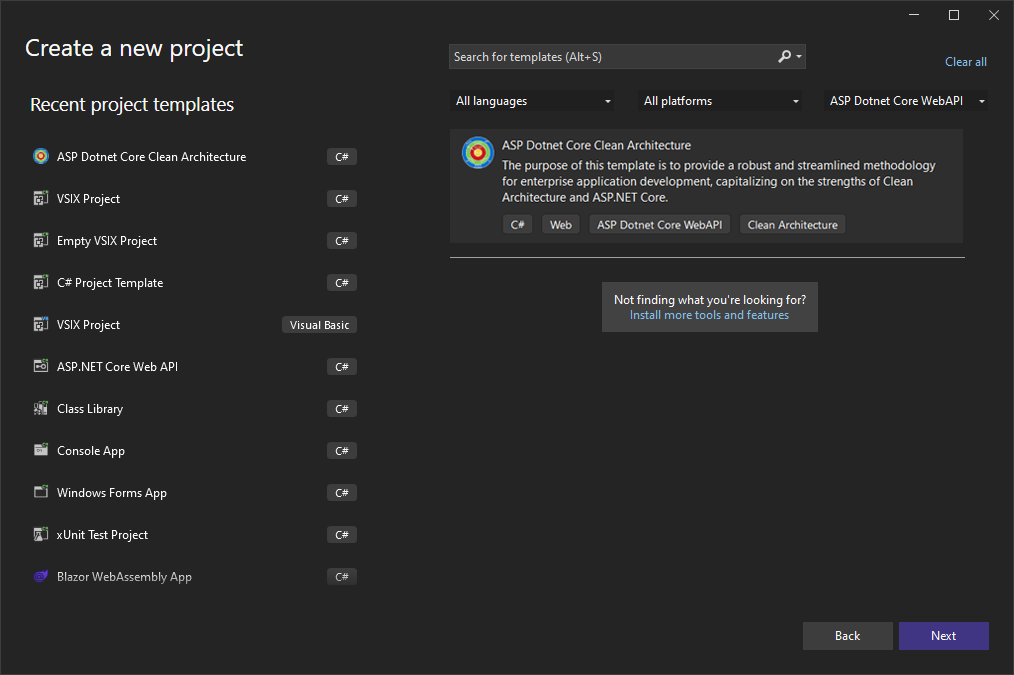1014x675 pixels.
Task: Click Install more tools and features link
Action: (x=709, y=315)
